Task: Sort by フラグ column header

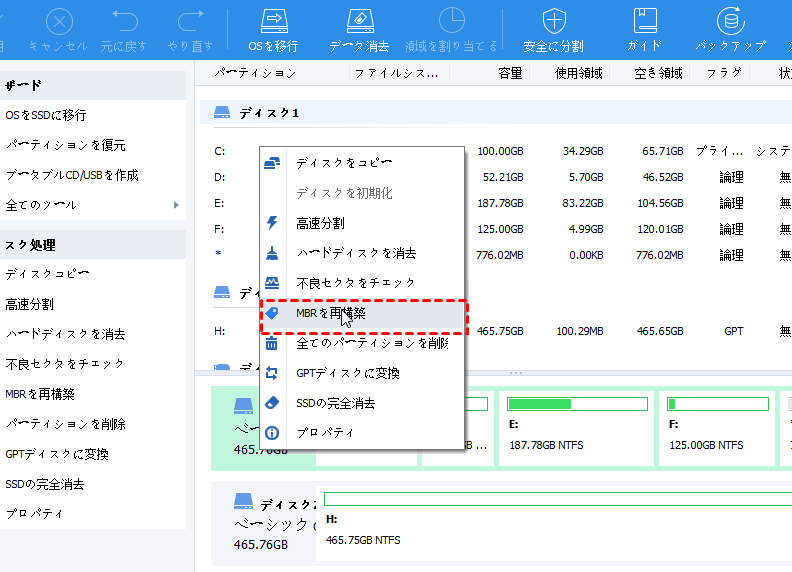Action: click(724, 73)
